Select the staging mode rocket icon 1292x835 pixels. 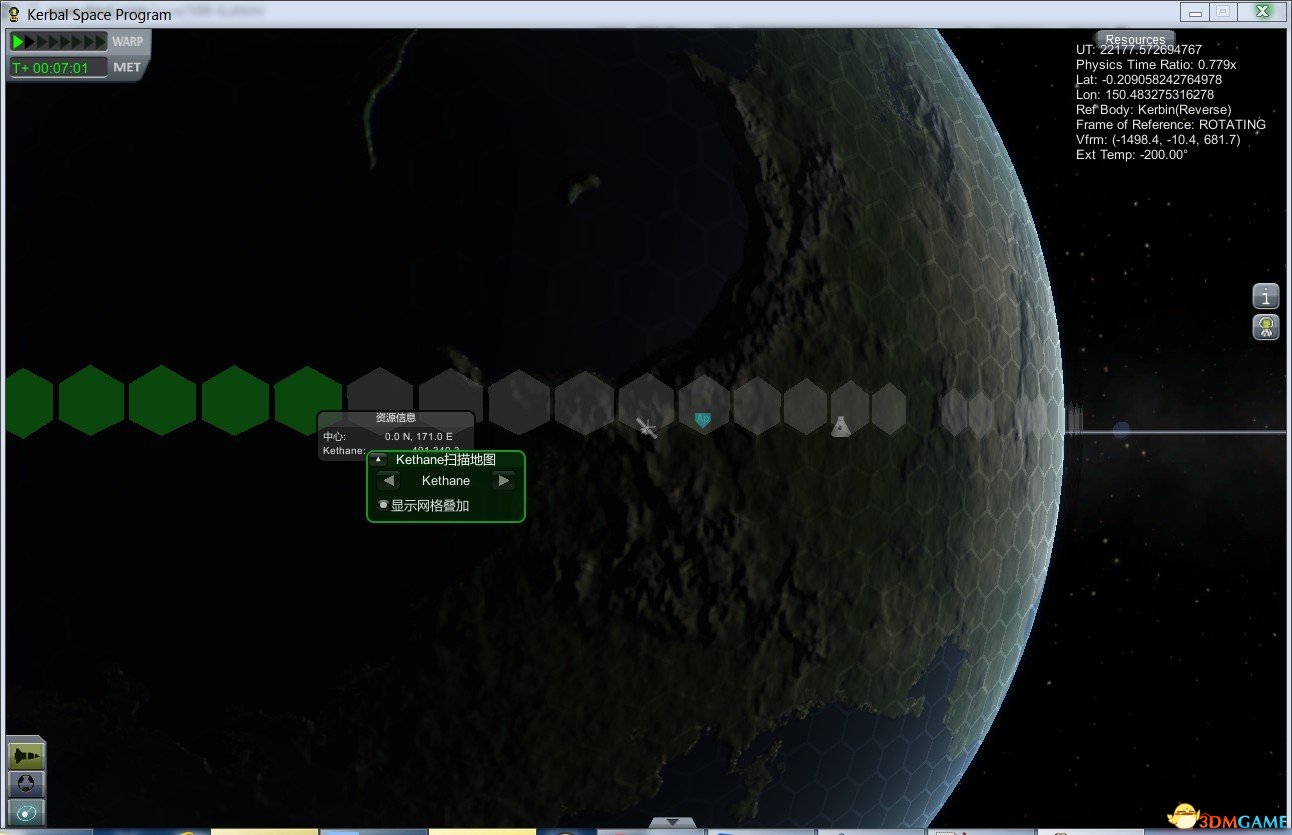click(26, 756)
